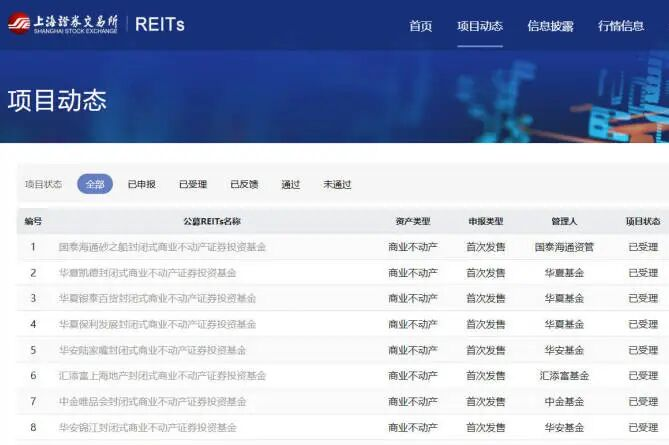Go to the 行情信息 navigation item
Image resolution: width=669 pixels, height=445 pixels.
[x=621, y=26]
